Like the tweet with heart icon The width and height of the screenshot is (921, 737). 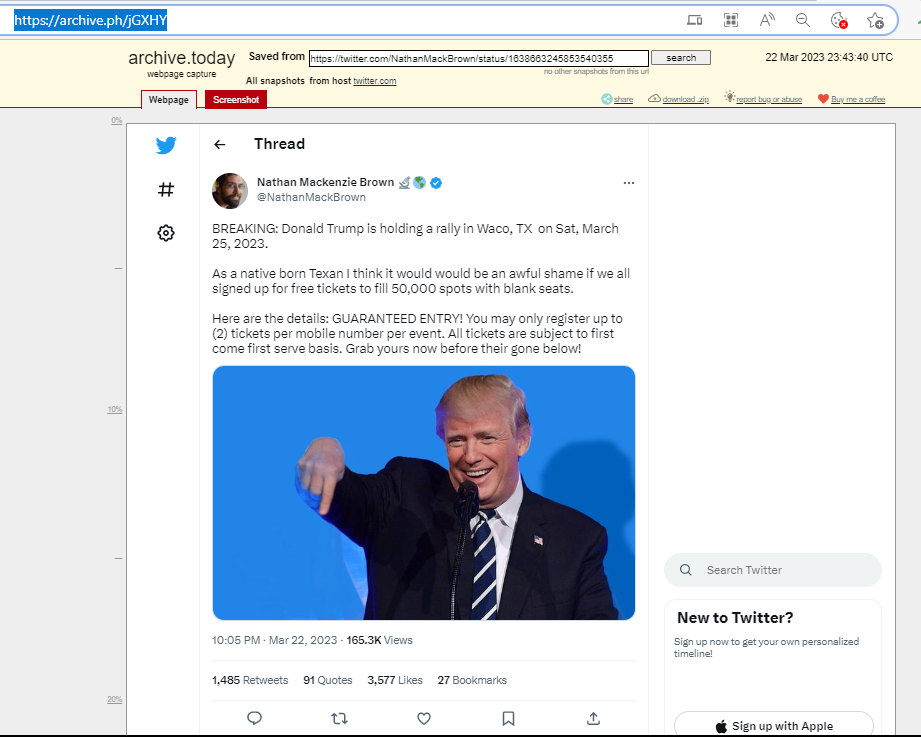pyautogui.click(x=424, y=718)
